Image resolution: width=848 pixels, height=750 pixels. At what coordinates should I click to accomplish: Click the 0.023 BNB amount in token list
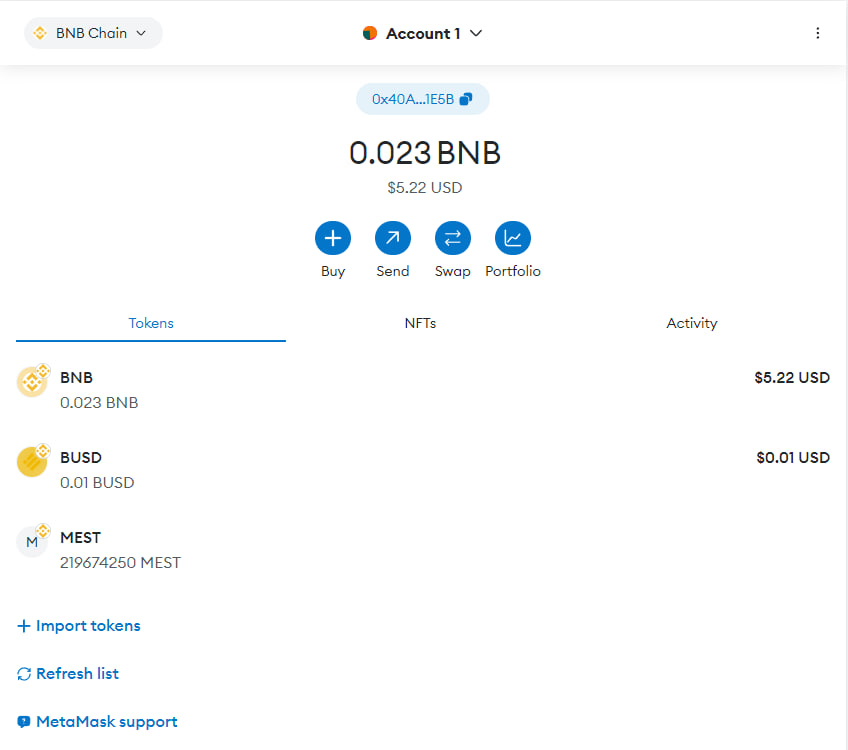[99, 403]
